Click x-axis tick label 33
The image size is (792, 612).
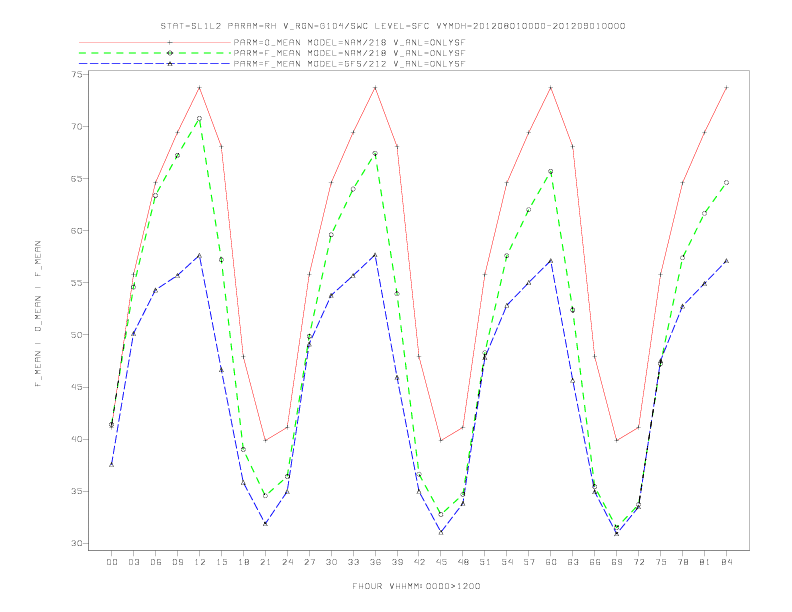tap(353, 562)
